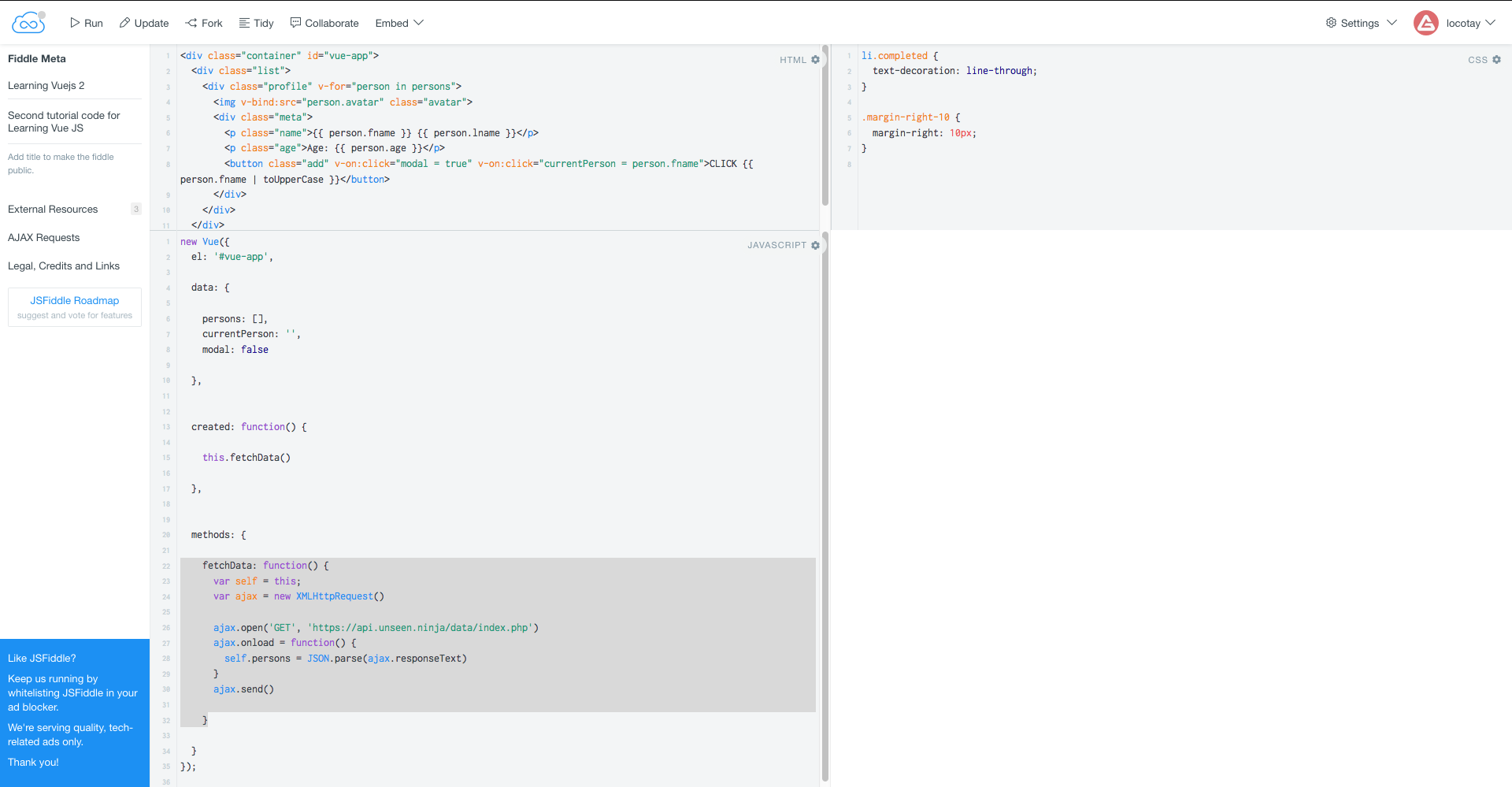Click the JSFiddle cloud logo
The width and height of the screenshot is (1512, 787).
pos(28,22)
